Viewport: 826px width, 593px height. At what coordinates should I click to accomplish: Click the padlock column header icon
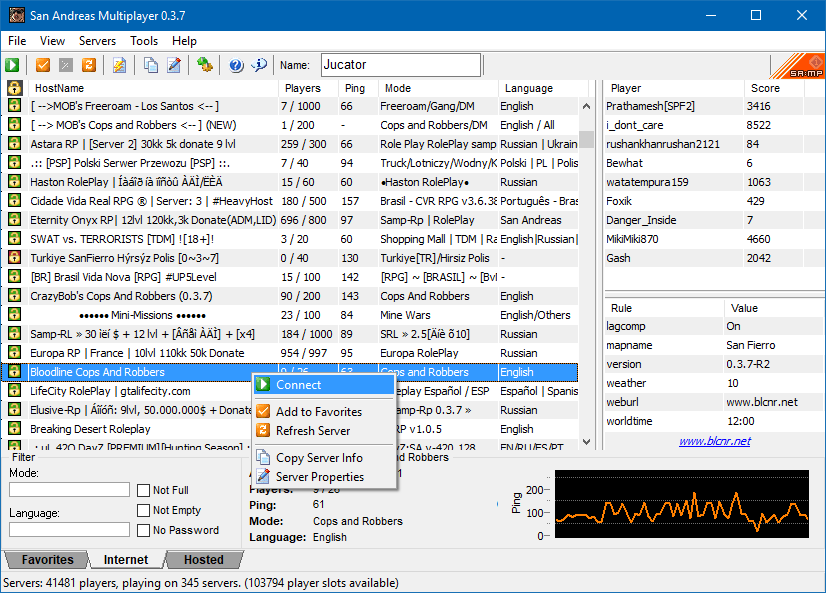15,88
